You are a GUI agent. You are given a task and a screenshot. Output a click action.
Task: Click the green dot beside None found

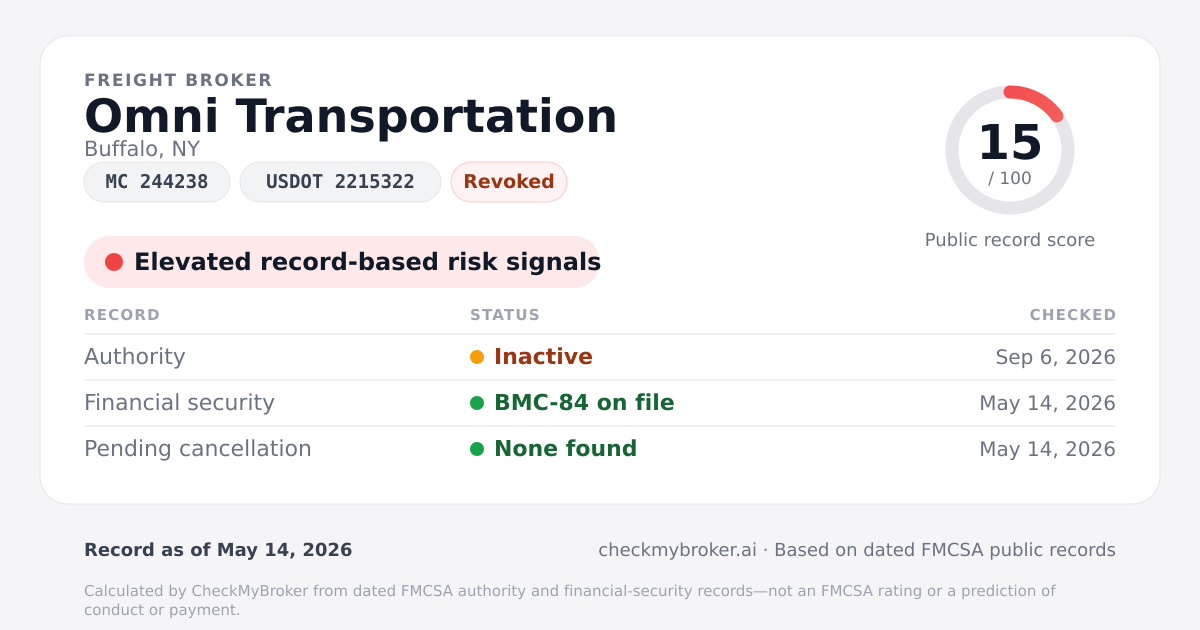coord(477,449)
